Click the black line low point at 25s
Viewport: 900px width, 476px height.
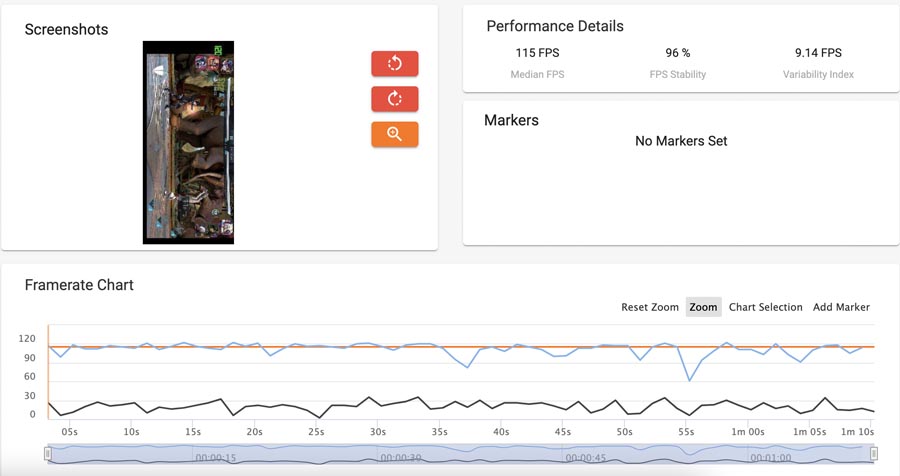point(319,417)
